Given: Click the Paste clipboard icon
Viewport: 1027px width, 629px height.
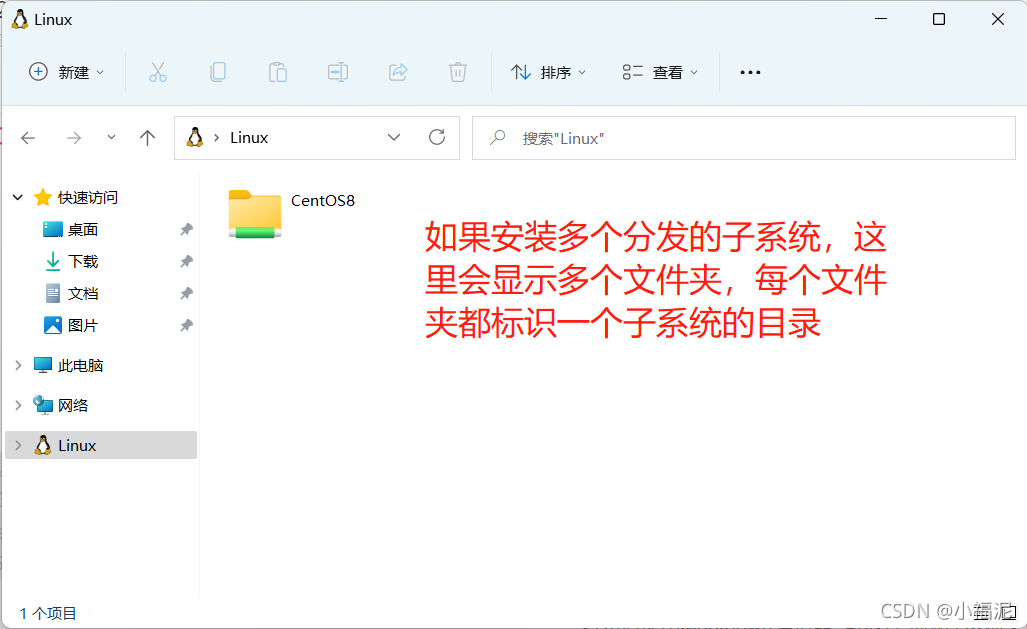Looking at the screenshot, I should point(277,72).
